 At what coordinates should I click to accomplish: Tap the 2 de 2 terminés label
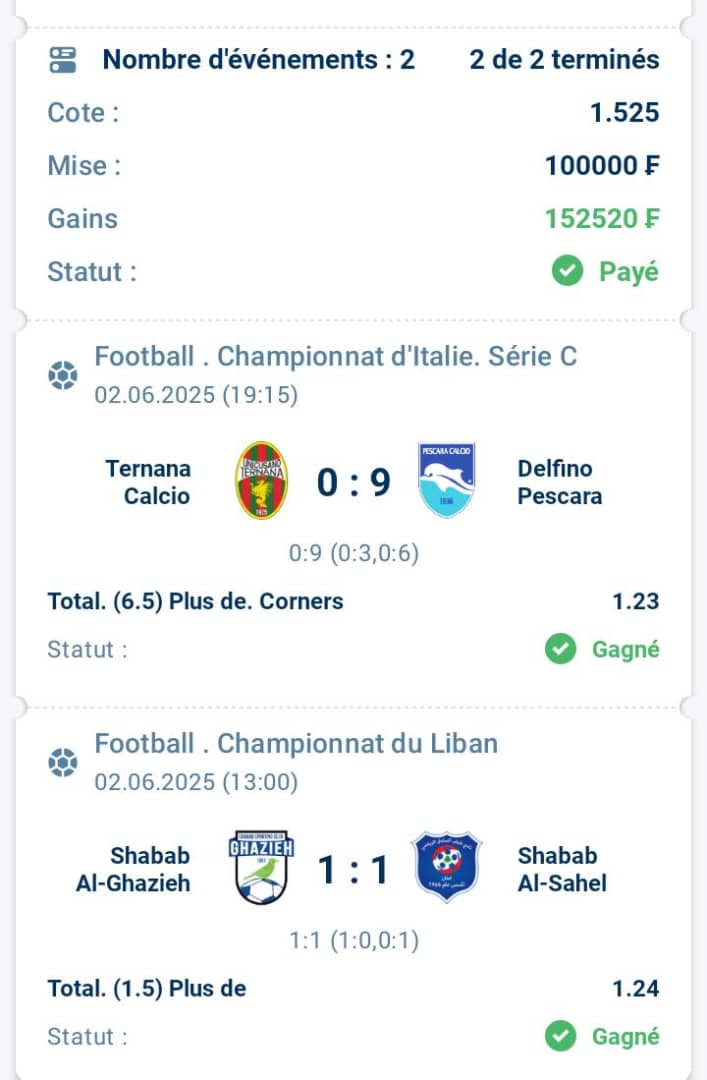point(564,60)
